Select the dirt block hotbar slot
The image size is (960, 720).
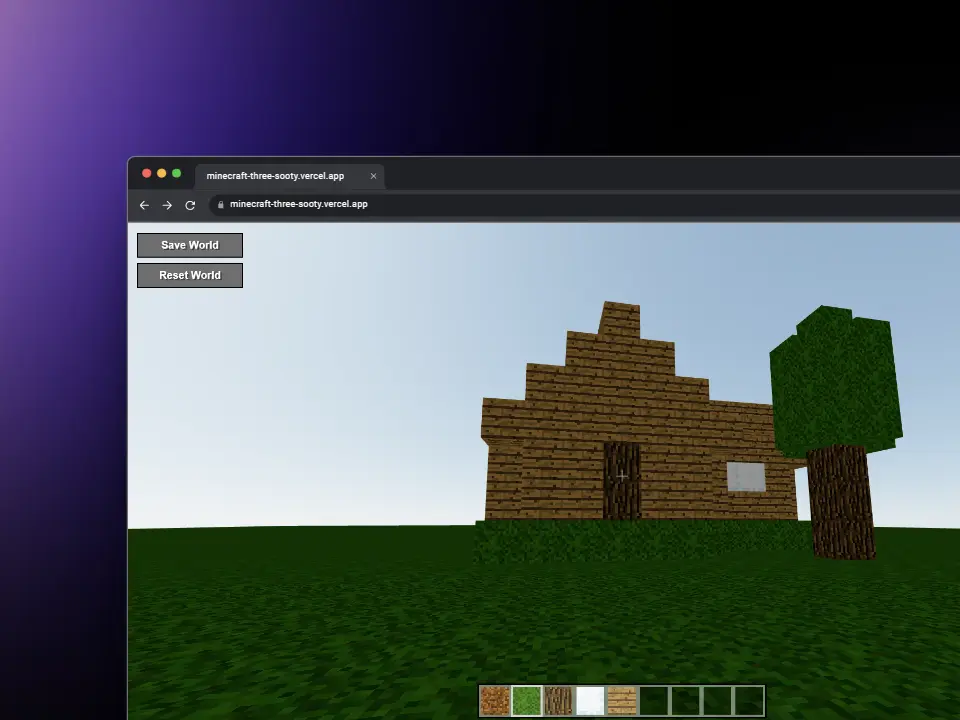pyautogui.click(x=495, y=700)
